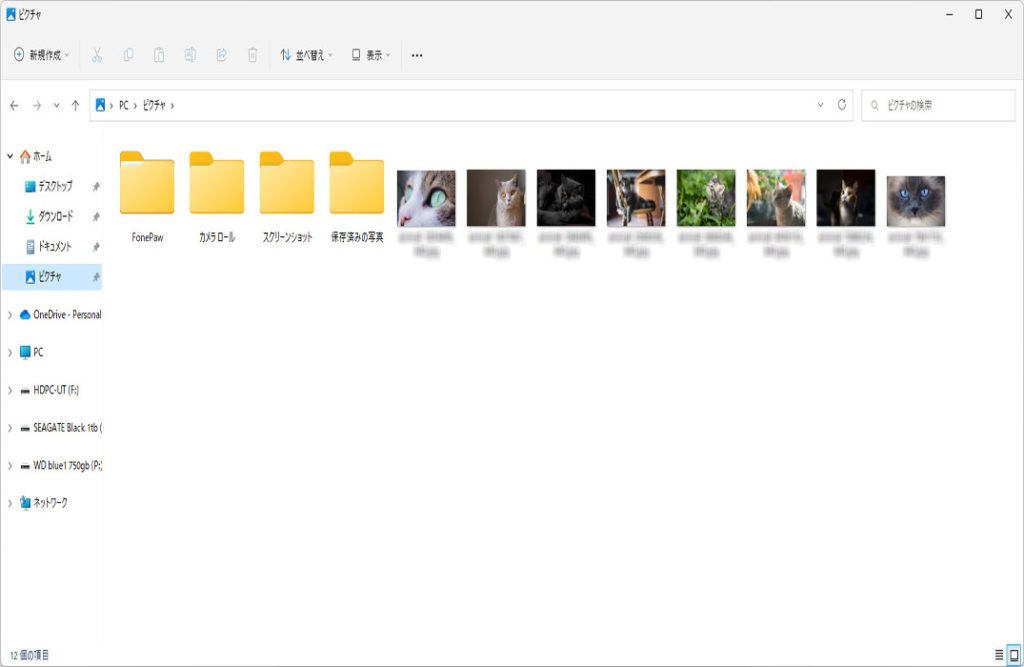The image size is (1024, 667).
Task: Switch to large thumbnails view in status bar
Action: (x=1013, y=654)
